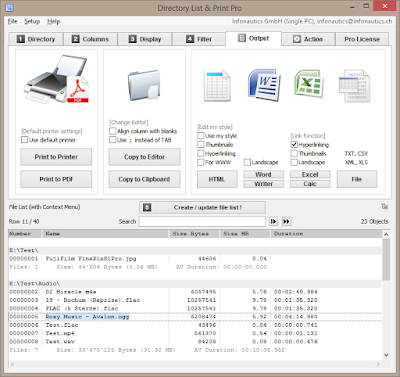The image size is (400, 377).
Task: Select row FujiFilm FinePixS1Pro.jpg
Action: (195, 259)
